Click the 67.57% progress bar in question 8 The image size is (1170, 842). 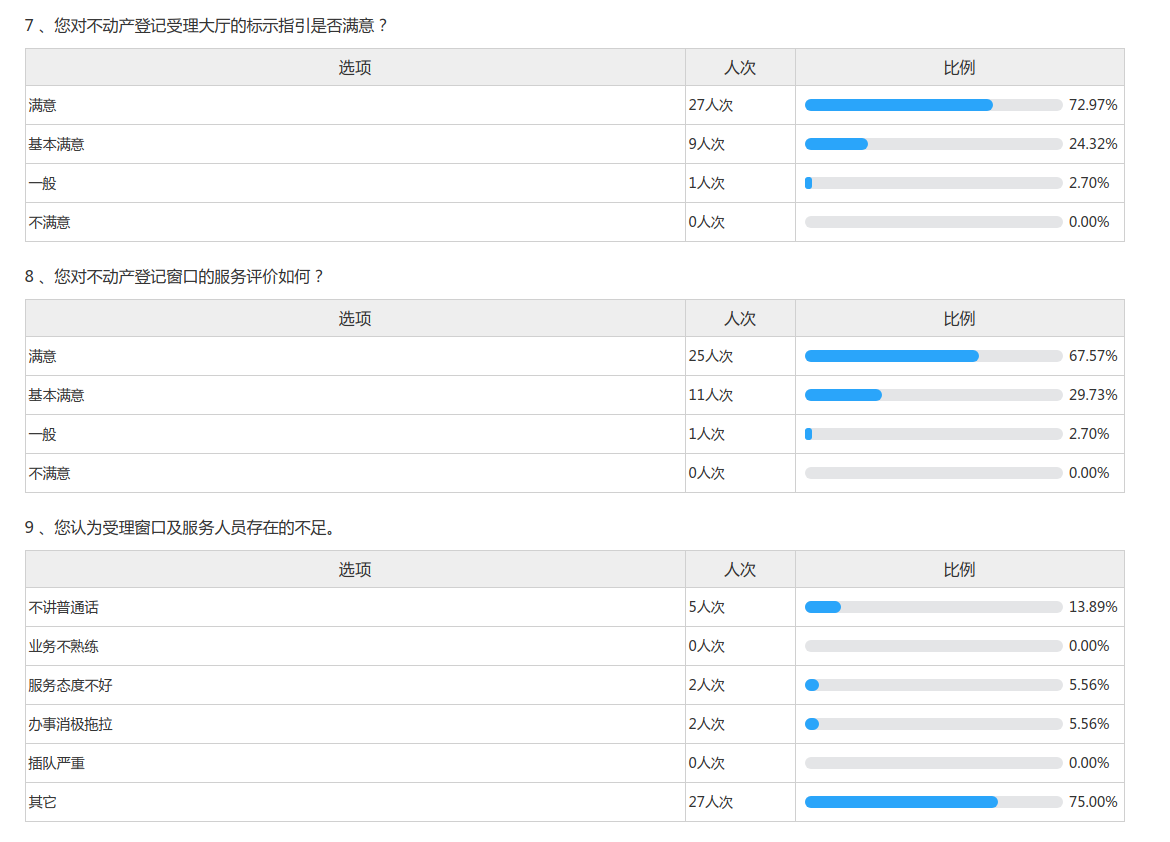pyautogui.click(x=932, y=356)
